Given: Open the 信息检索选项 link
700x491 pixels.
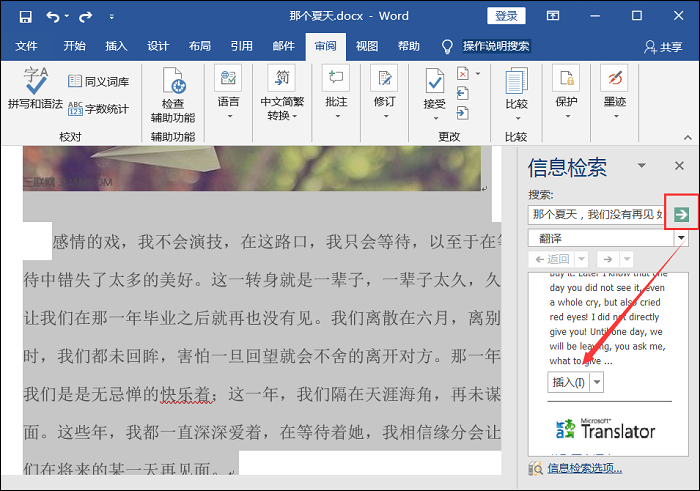Looking at the screenshot, I should pos(584,468).
